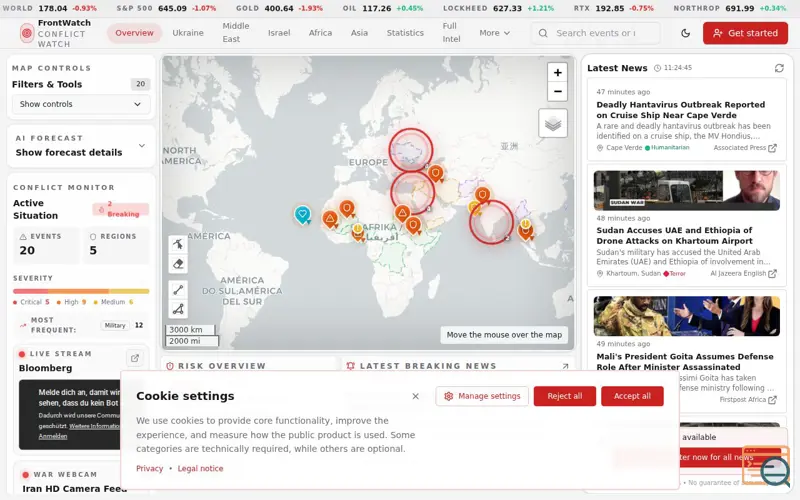Accept all cookies

click(x=632, y=396)
